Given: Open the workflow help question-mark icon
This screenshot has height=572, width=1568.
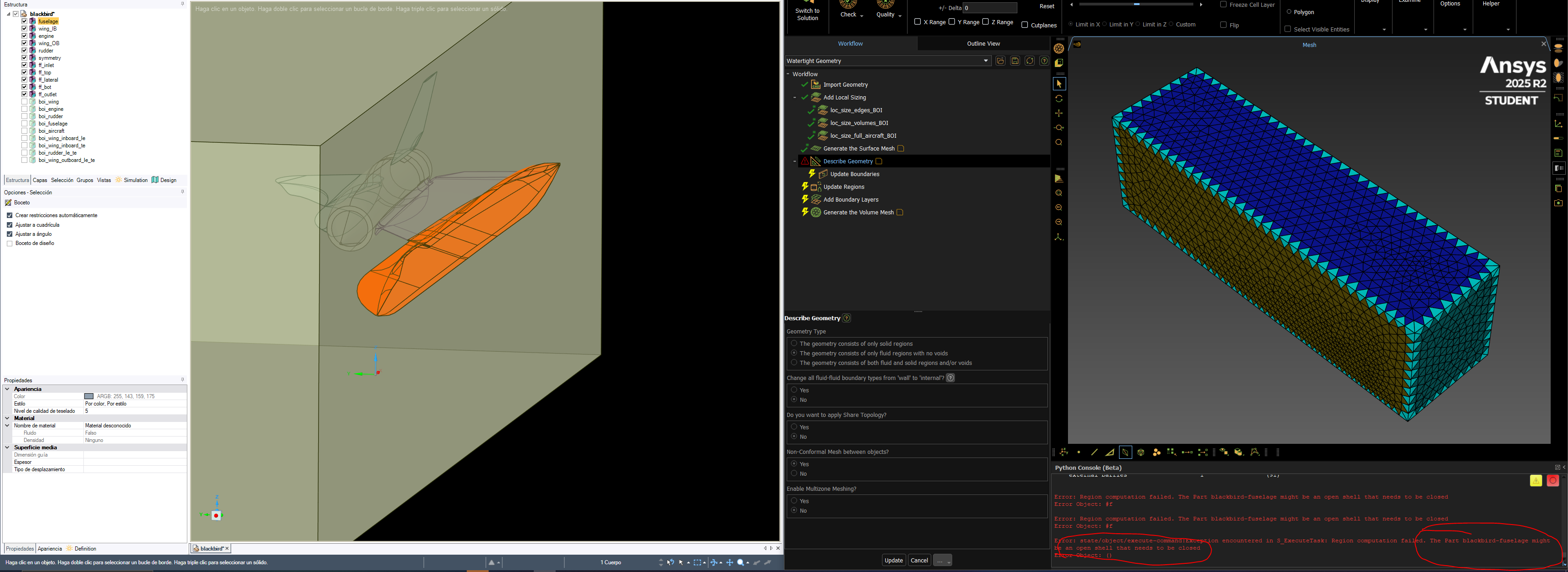Looking at the screenshot, I should coord(1044,61).
